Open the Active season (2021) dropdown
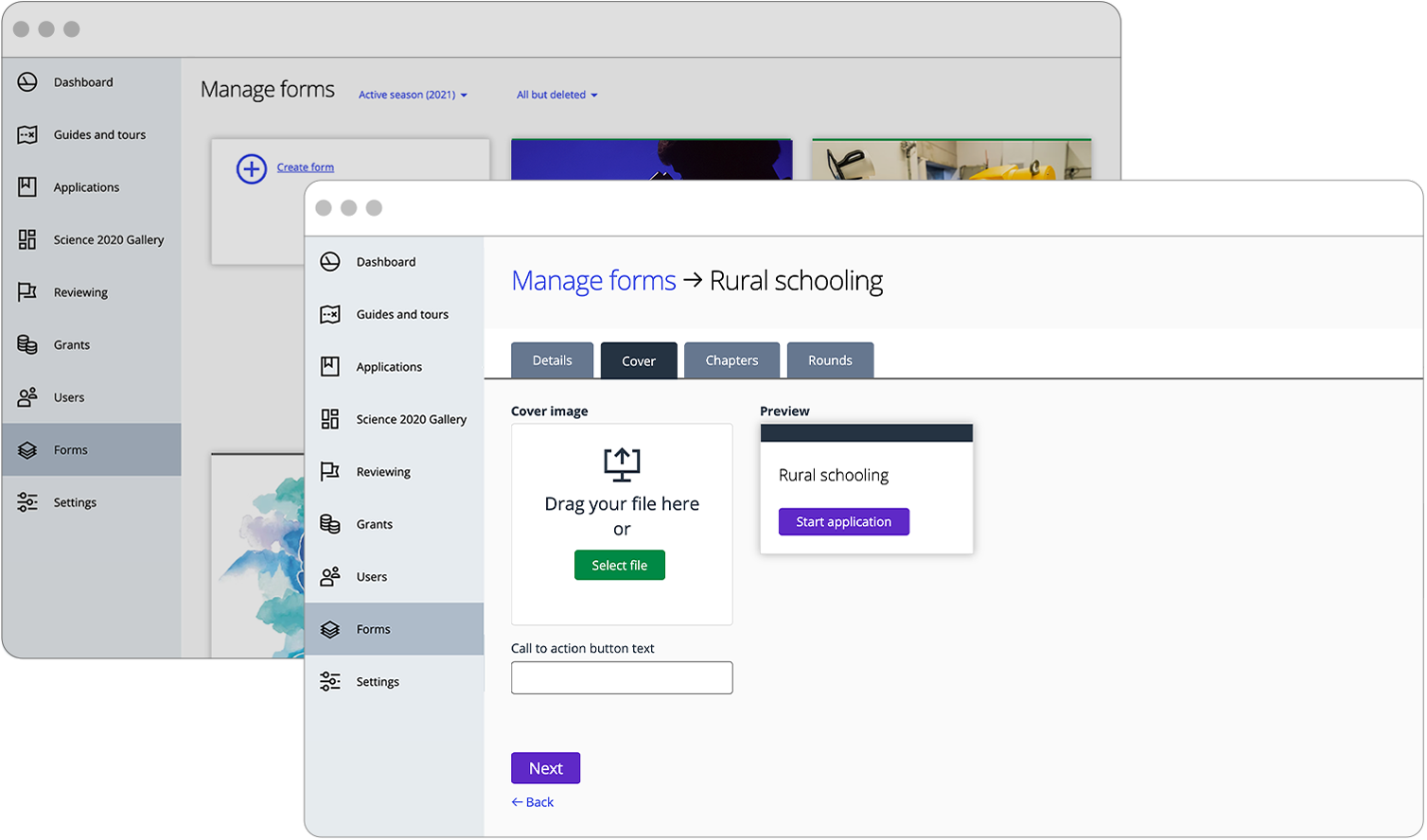The width and height of the screenshot is (1427, 840). [413, 95]
